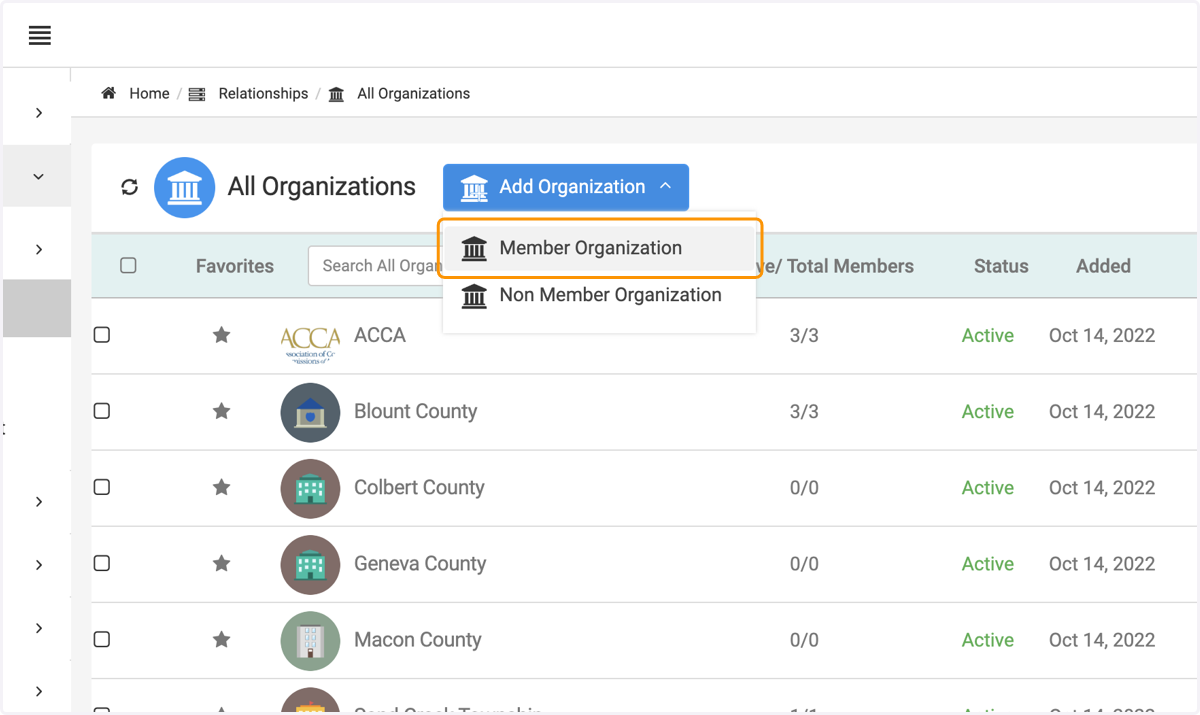Check the Macon County row checkbox

102,639
